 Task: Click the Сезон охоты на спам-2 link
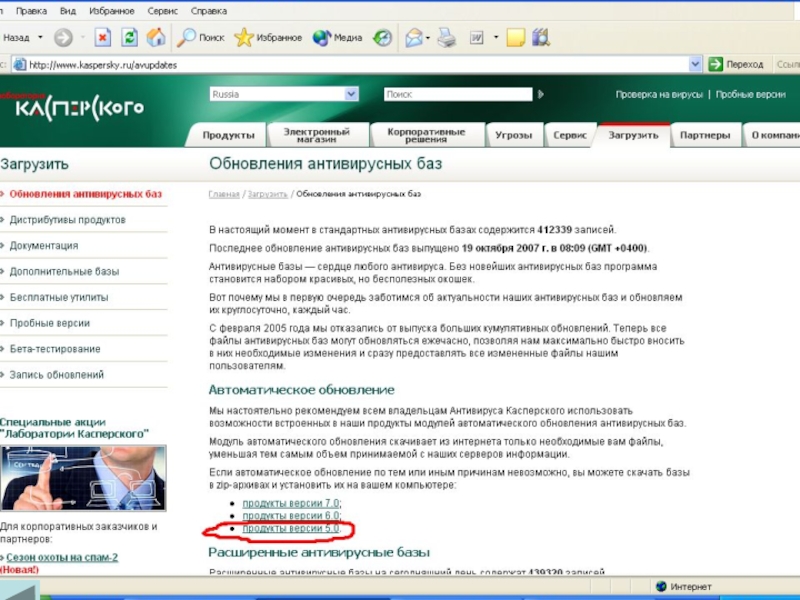coord(62,557)
